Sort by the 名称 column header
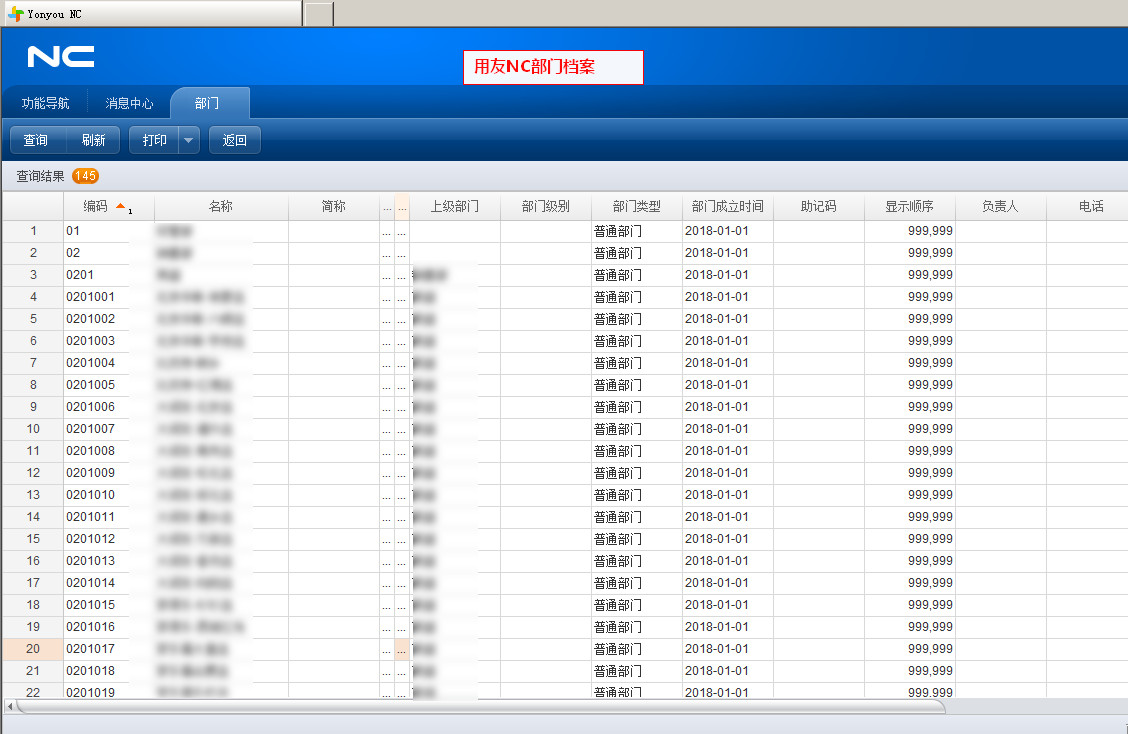 (221, 207)
